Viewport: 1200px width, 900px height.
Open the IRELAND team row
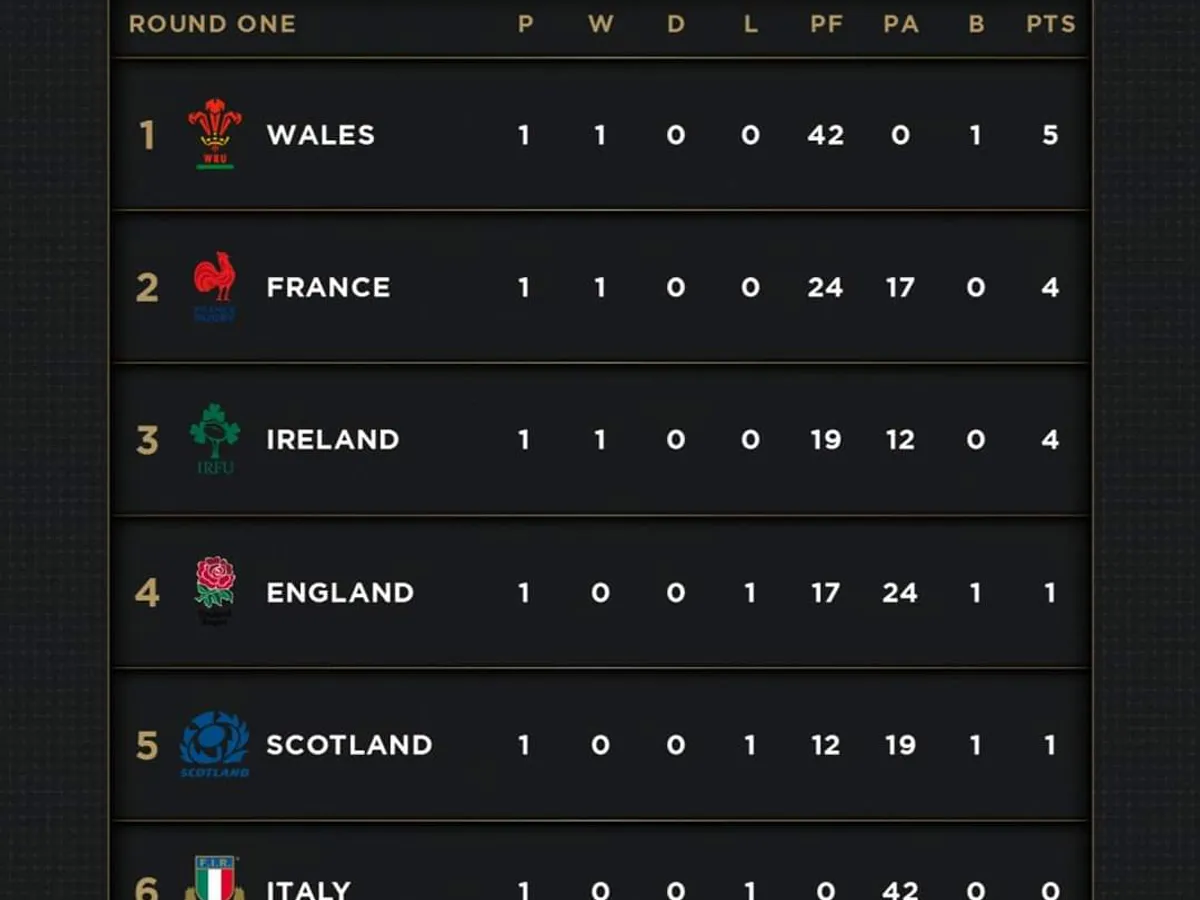click(x=332, y=440)
